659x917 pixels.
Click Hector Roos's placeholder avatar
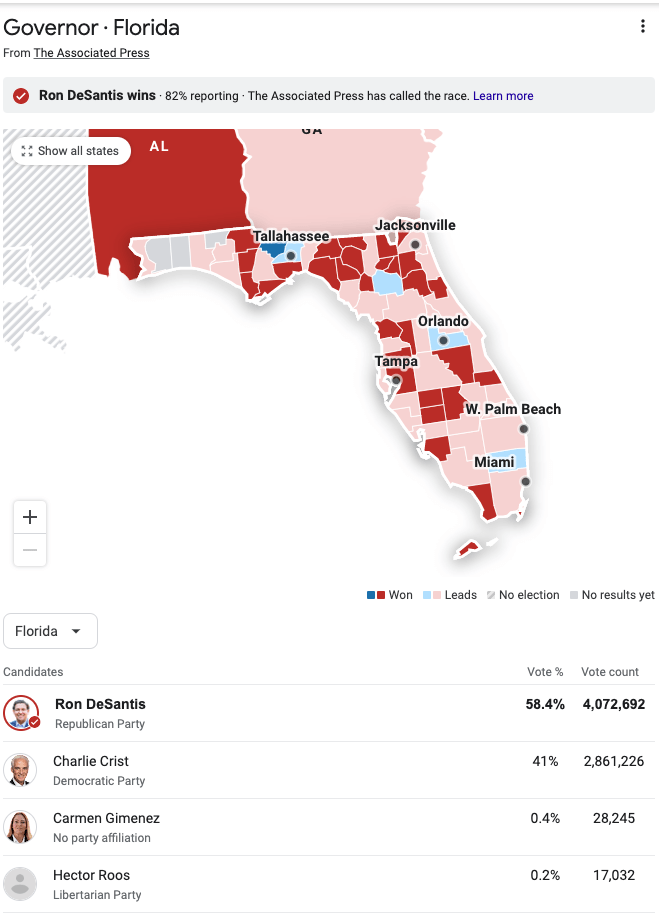click(x=20, y=884)
